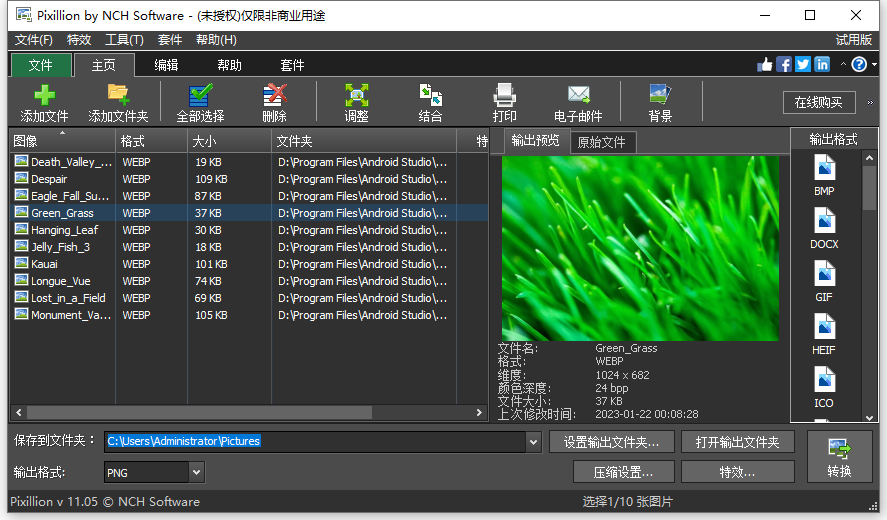Click the save-to folder path input field
This screenshot has height=520, width=887.
click(316, 441)
